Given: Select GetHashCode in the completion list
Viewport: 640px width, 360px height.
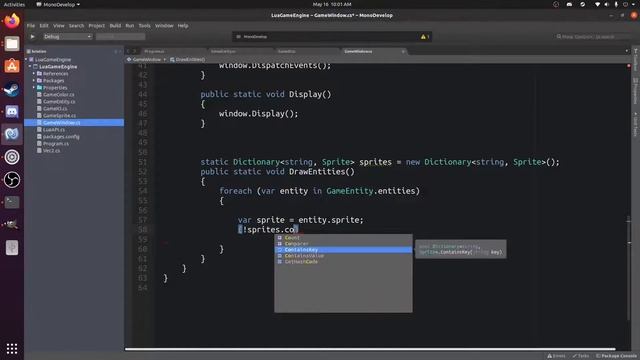Looking at the screenshot, I should tap(343, 262).
